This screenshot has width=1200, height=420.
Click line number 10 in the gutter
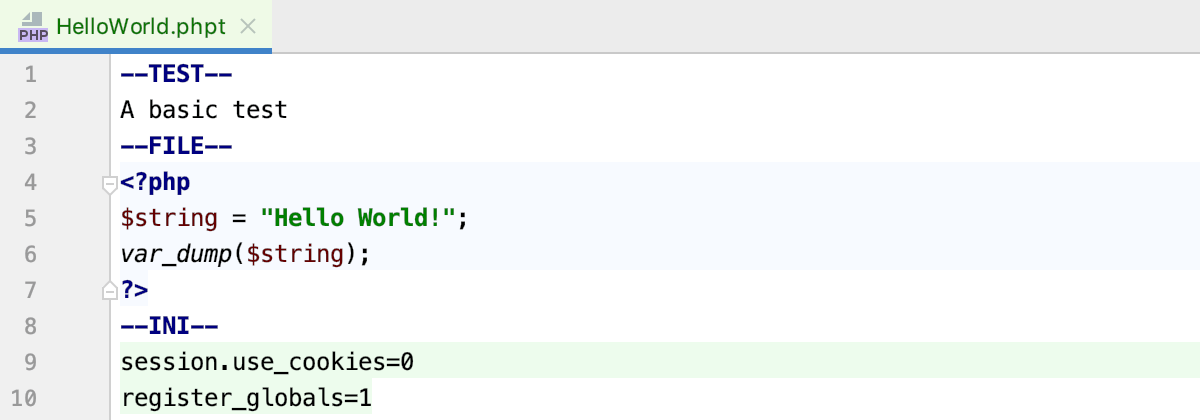click(x=24, y=398)
